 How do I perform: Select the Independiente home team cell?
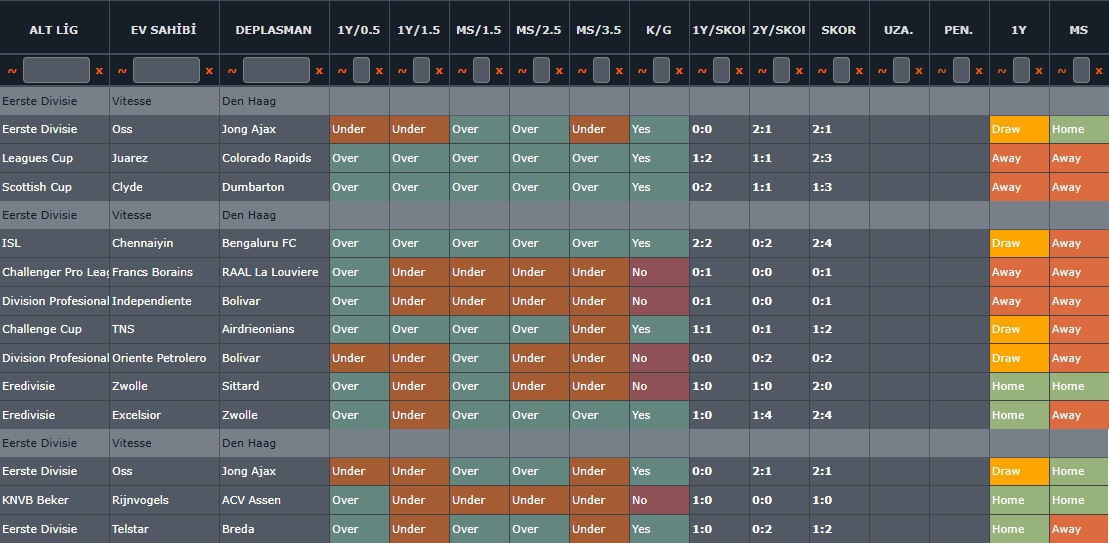pos(164,300)
